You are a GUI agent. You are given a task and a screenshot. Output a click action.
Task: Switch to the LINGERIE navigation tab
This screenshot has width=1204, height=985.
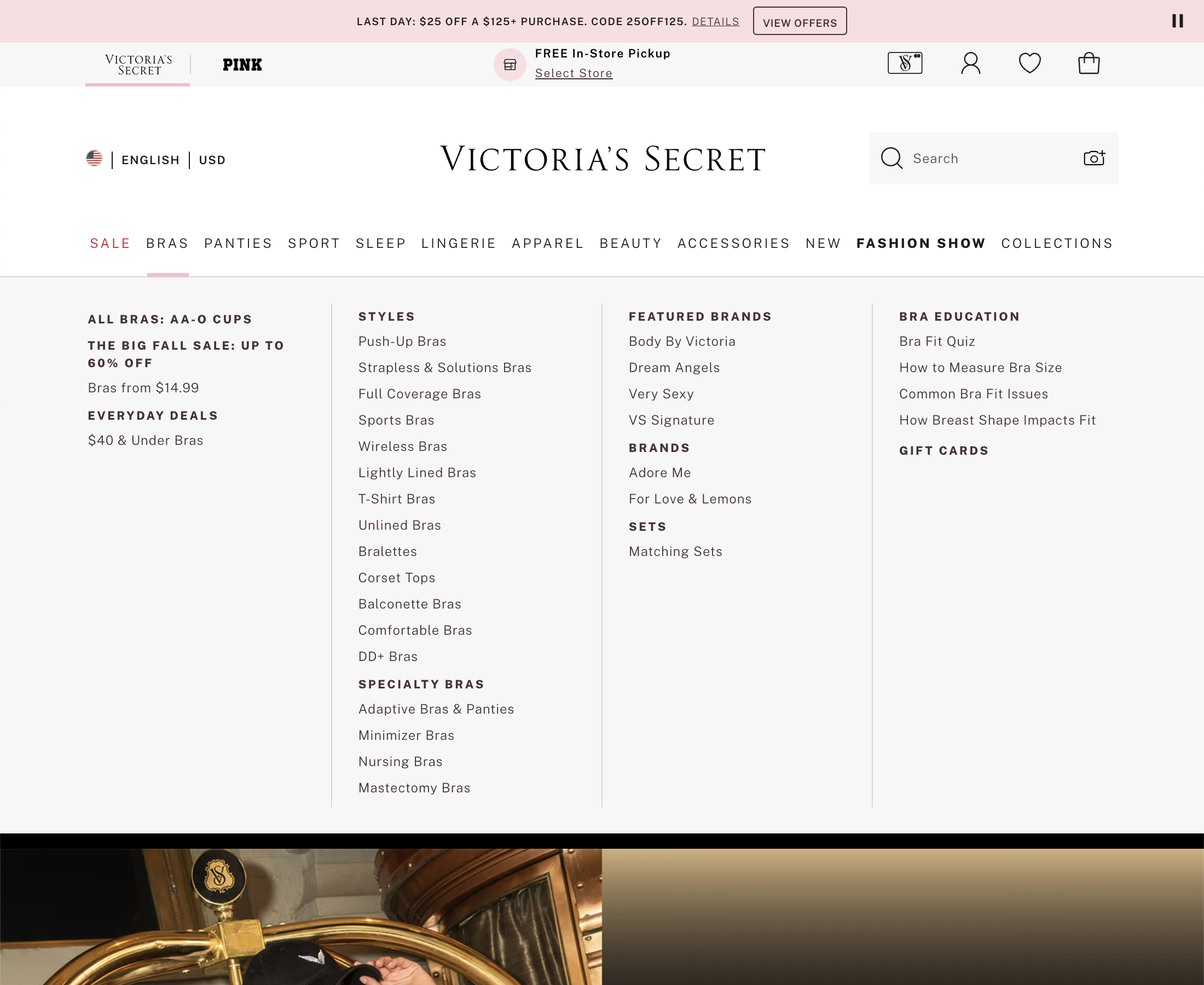459,243
